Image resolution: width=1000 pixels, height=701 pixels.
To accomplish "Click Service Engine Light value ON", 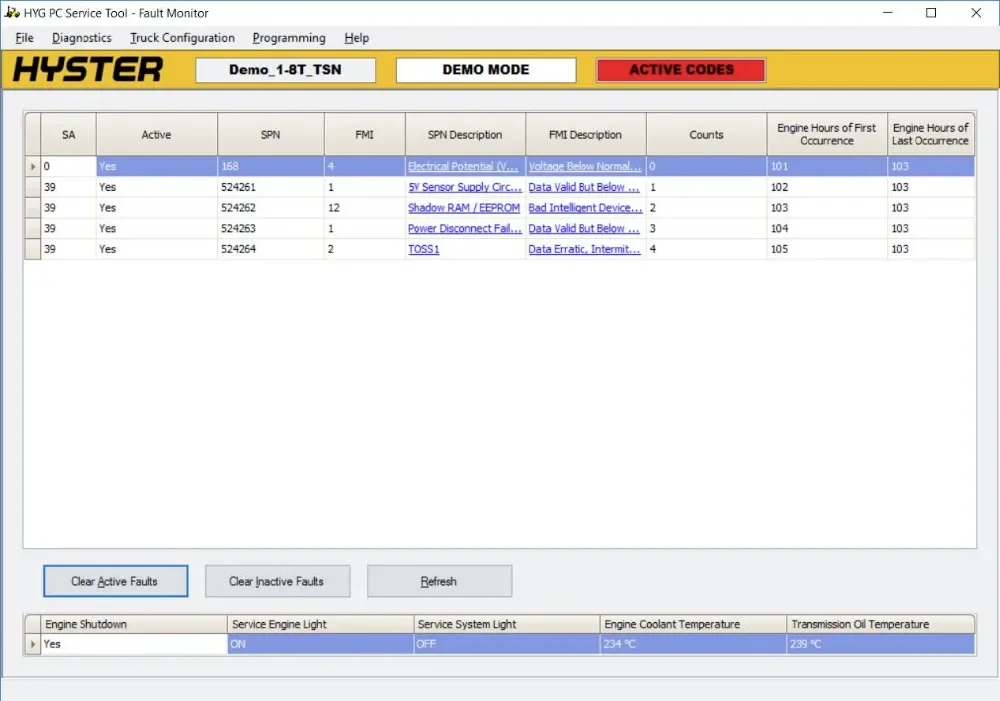I will [x=321, y=644].
